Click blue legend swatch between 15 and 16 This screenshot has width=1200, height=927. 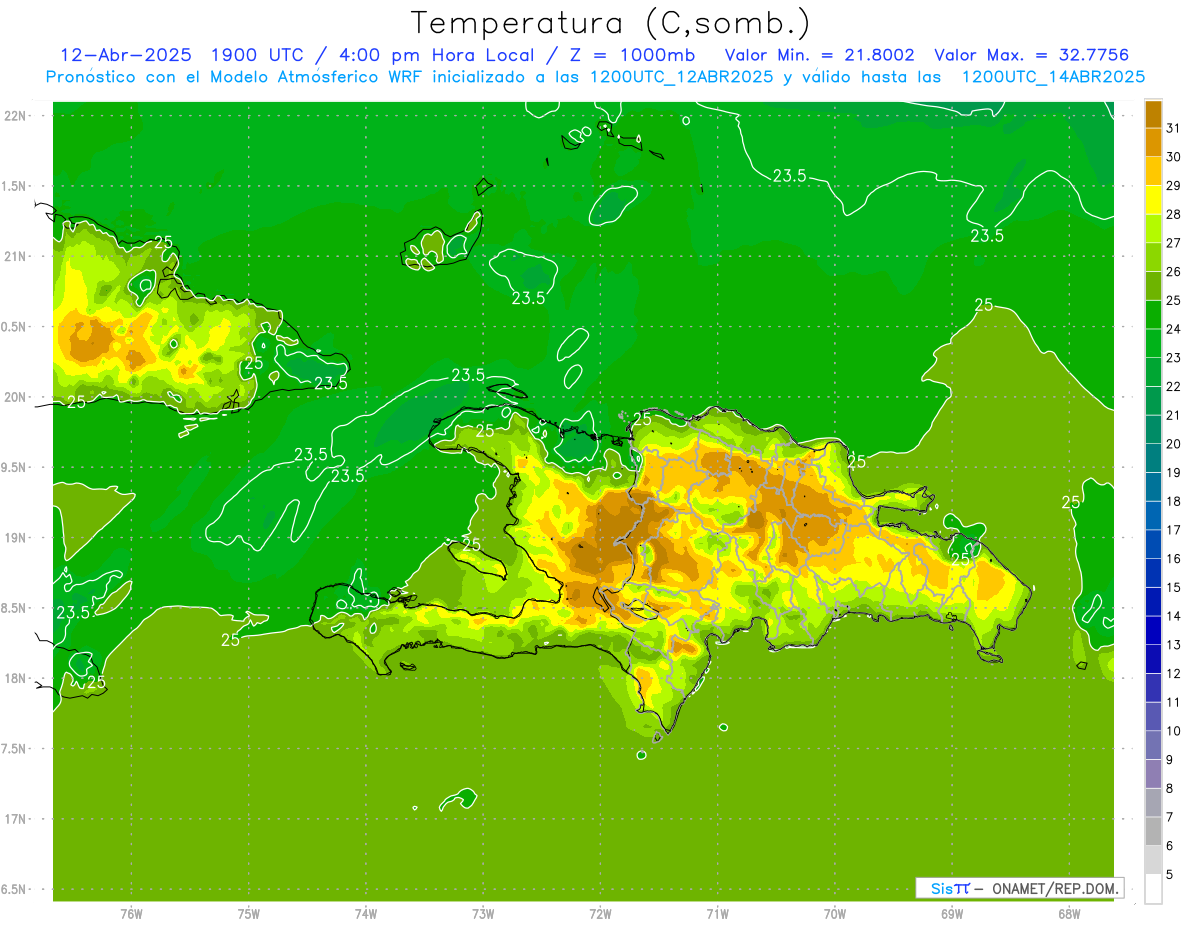pos(1153,573)
